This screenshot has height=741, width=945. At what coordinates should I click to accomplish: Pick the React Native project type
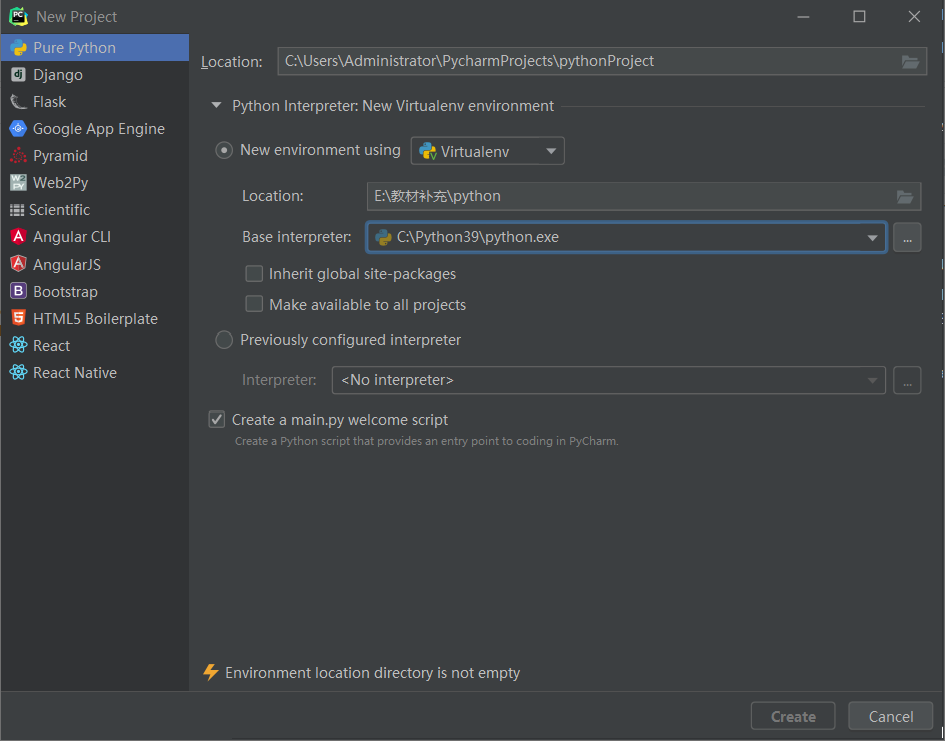click(95, 372)
